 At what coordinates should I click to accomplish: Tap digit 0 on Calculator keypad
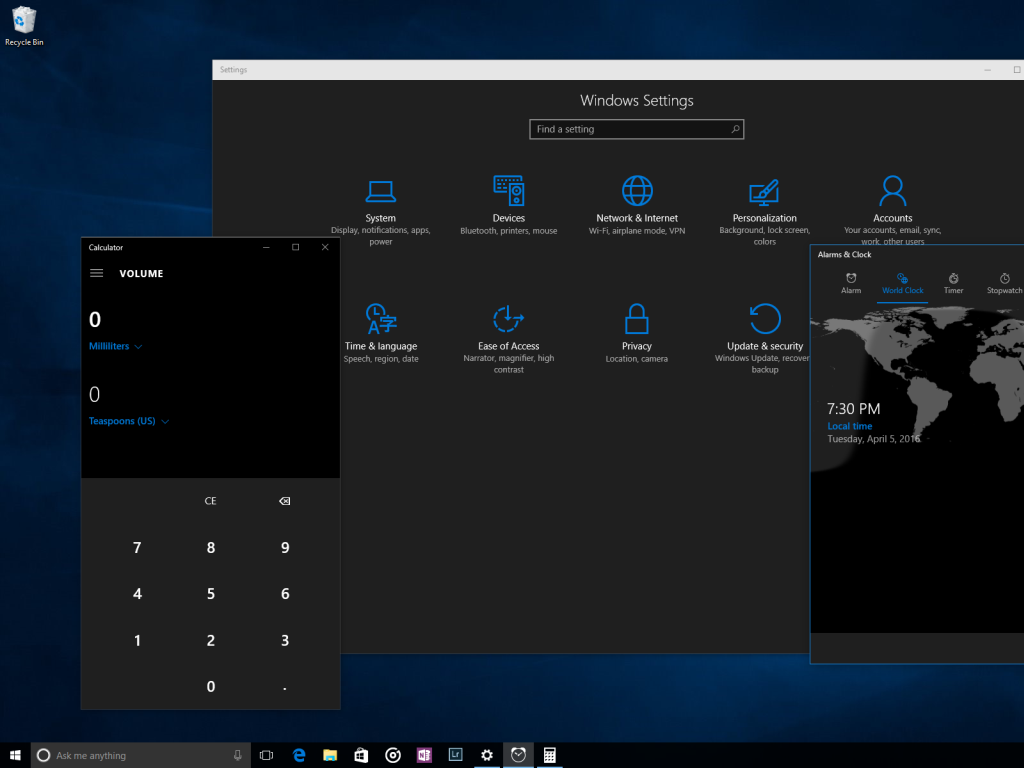click(210, 686)
